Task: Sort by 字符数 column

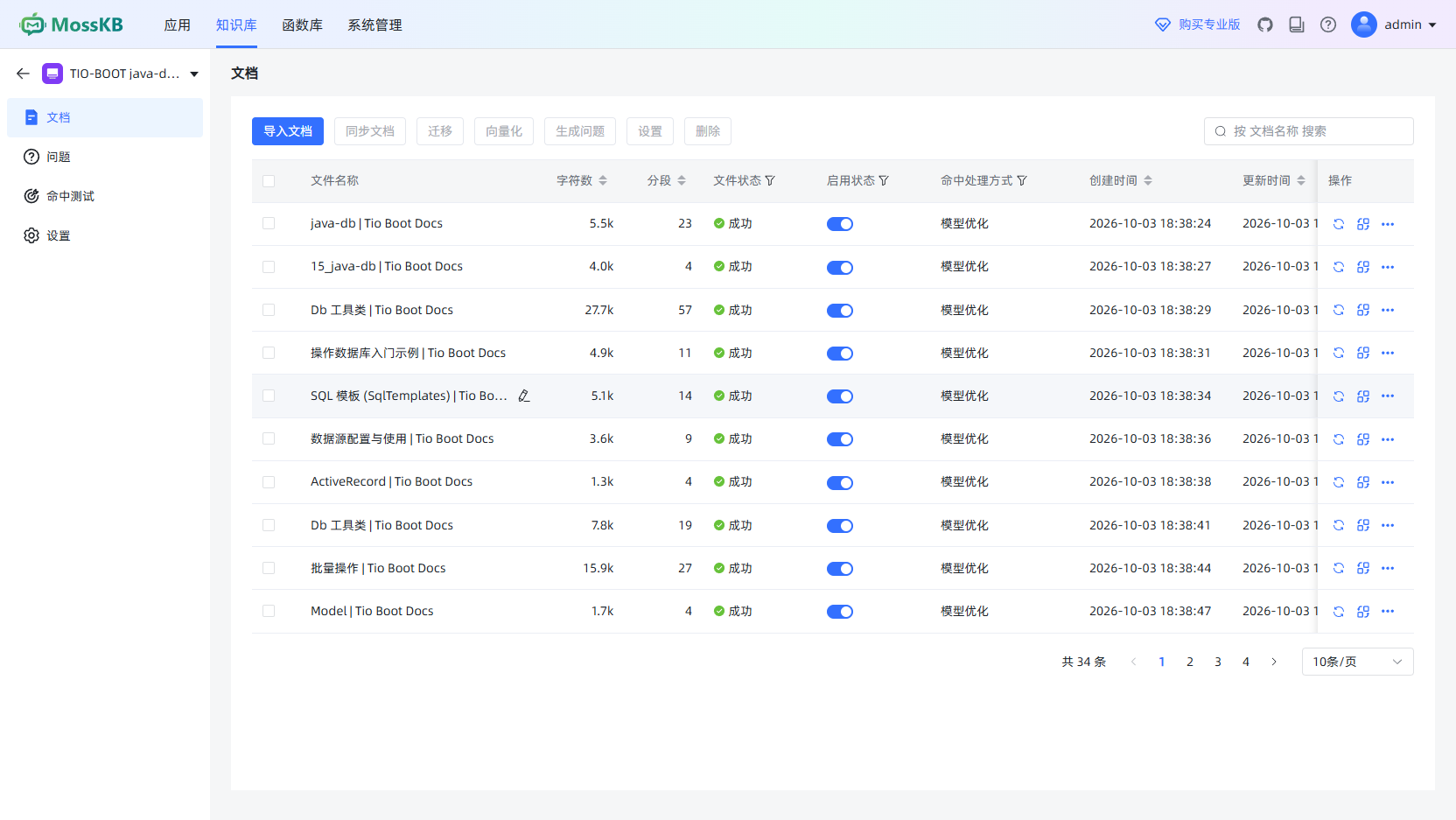Action: (x=603, y=180)
